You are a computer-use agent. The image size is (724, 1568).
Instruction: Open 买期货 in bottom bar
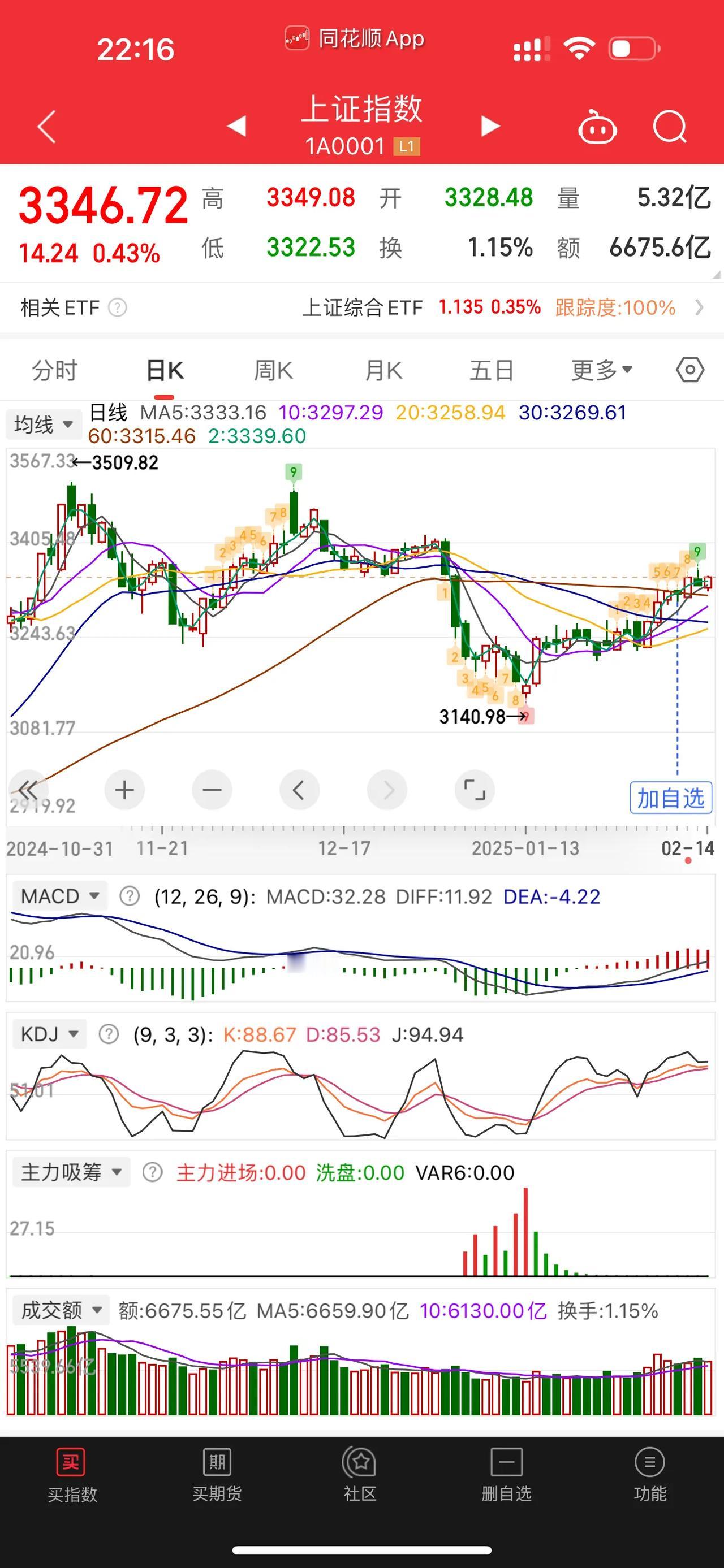tap(217, 1476)
